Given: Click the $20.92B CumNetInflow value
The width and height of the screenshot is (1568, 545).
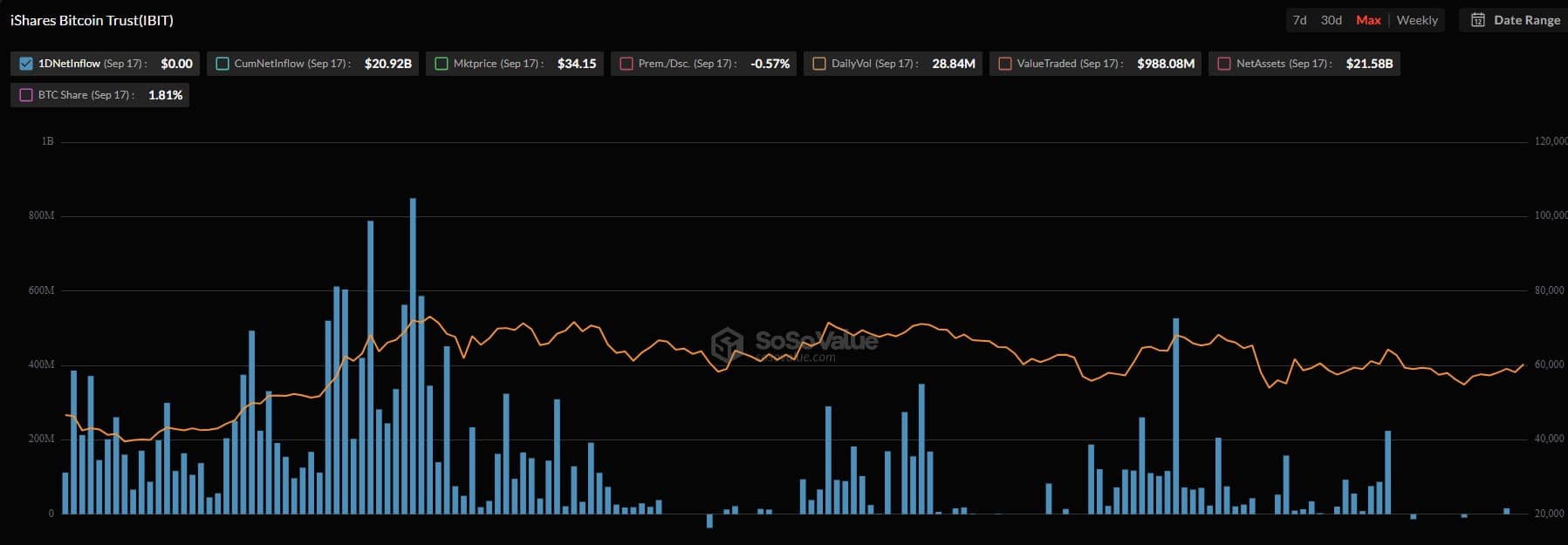Looking at the screenshot, I should (x=388, y=64).
